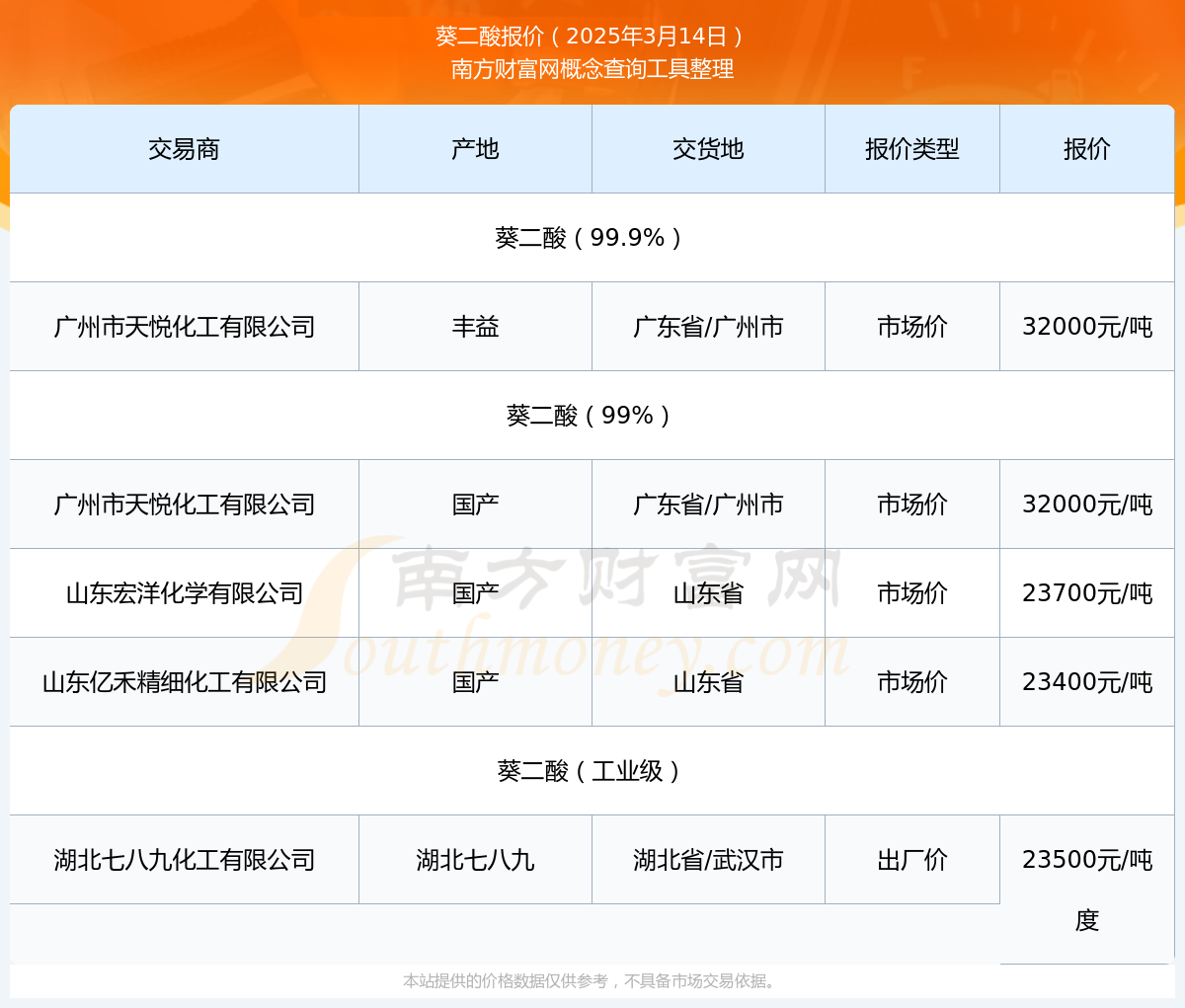Click the 湖北省/武汉市 delivery cell
Image resolution: width=1185 pixels, height=1008 pixels.
pos(708,860)
